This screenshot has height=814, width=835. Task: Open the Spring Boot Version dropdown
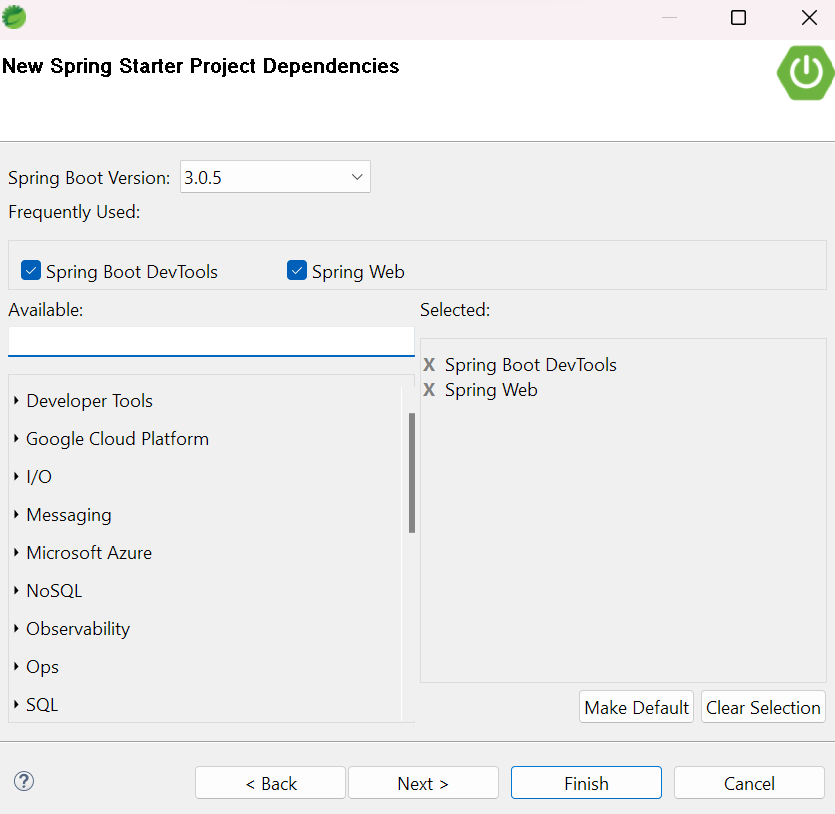point(356,176)
